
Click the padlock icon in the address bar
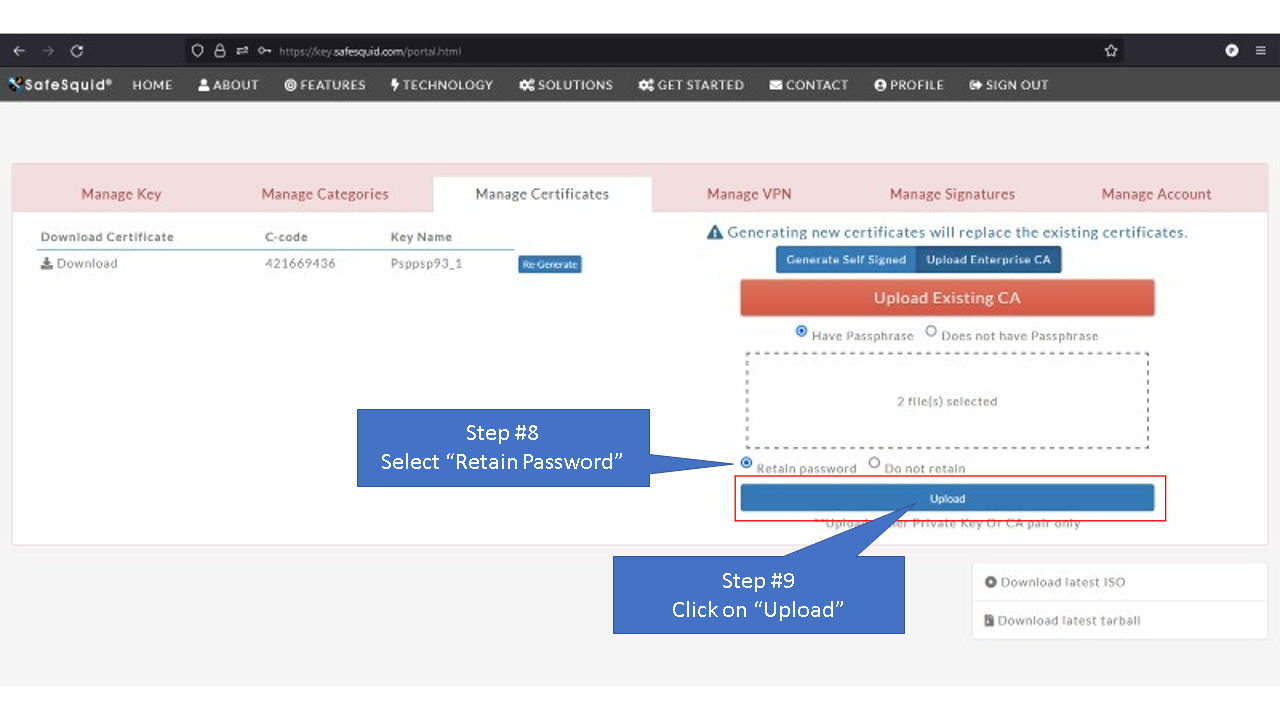click(219, 50)
